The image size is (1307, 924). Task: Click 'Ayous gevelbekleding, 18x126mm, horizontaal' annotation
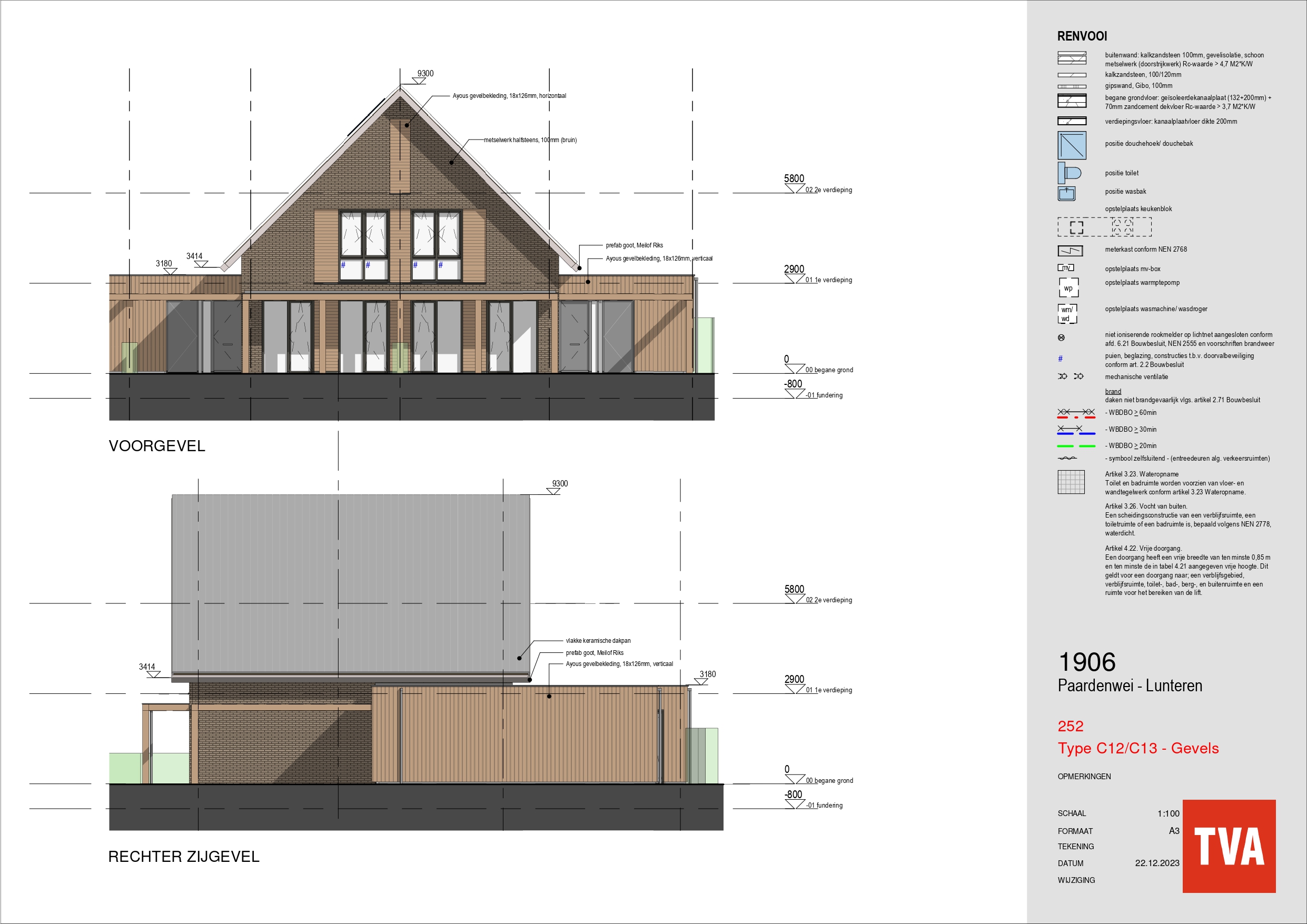click(509, 96)
